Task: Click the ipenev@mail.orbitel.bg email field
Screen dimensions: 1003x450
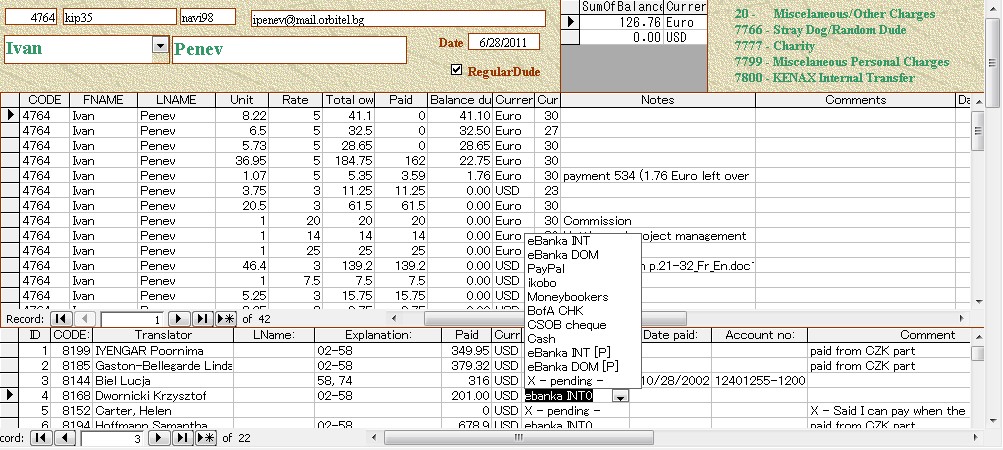Action: (x=398, y=19)
